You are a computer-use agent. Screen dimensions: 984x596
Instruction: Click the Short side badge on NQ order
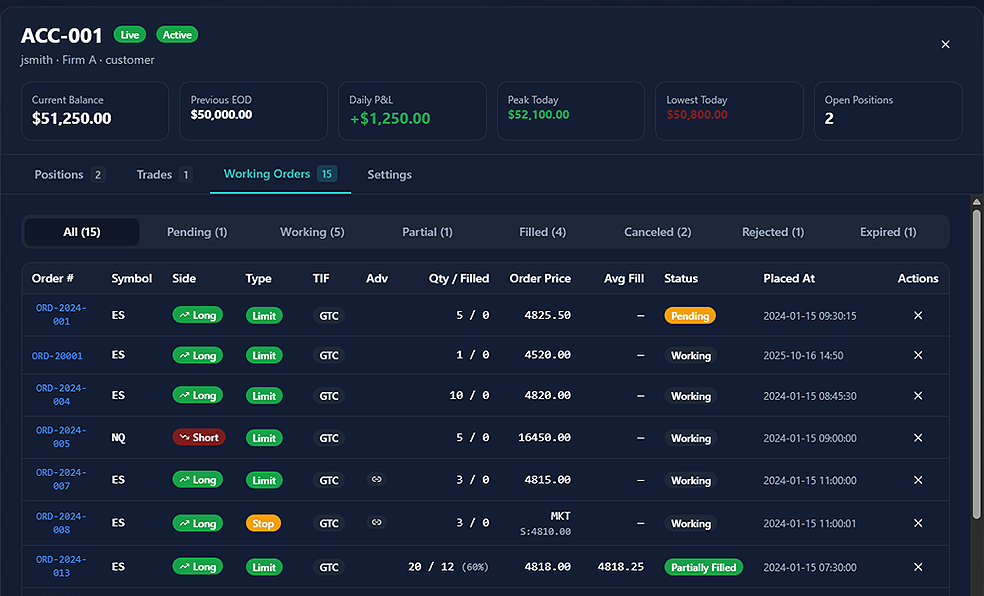[198, 438]
